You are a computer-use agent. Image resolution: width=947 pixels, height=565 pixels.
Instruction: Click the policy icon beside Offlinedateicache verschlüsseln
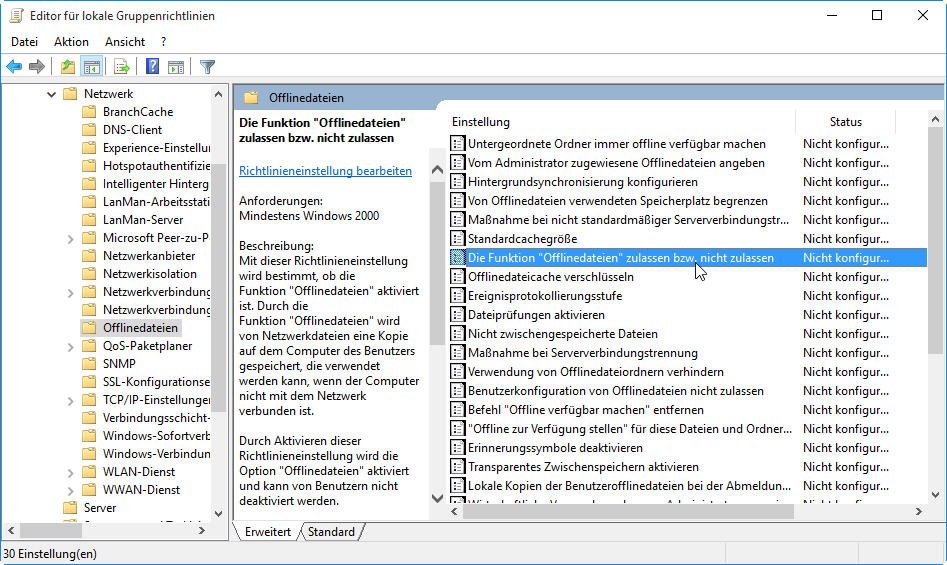(458, 276)
